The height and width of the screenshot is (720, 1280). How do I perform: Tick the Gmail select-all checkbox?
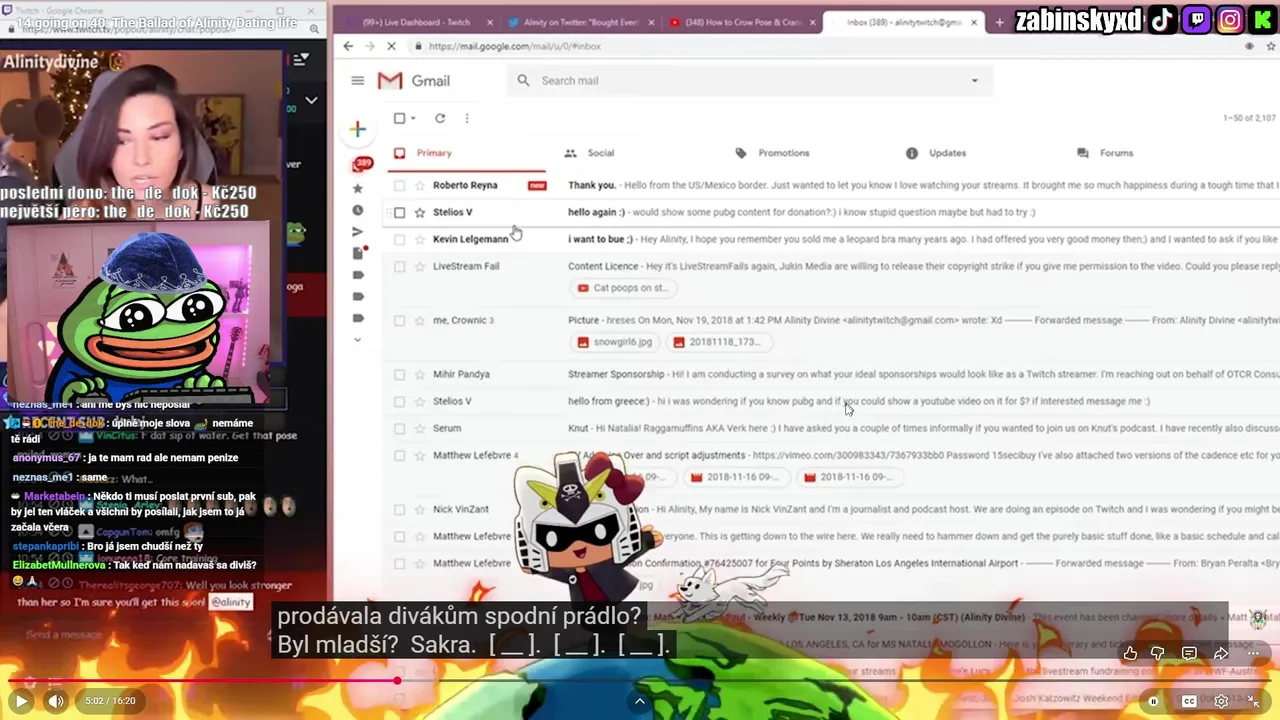[399, 118]
